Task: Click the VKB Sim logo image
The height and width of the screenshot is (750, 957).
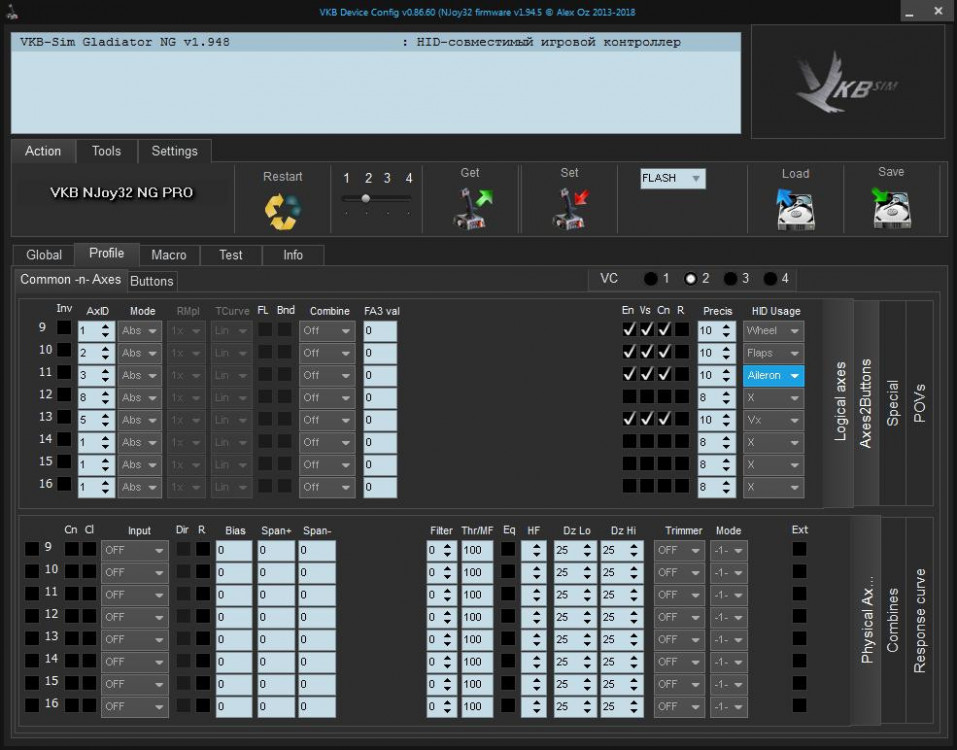Action: [x=847, y=82]
